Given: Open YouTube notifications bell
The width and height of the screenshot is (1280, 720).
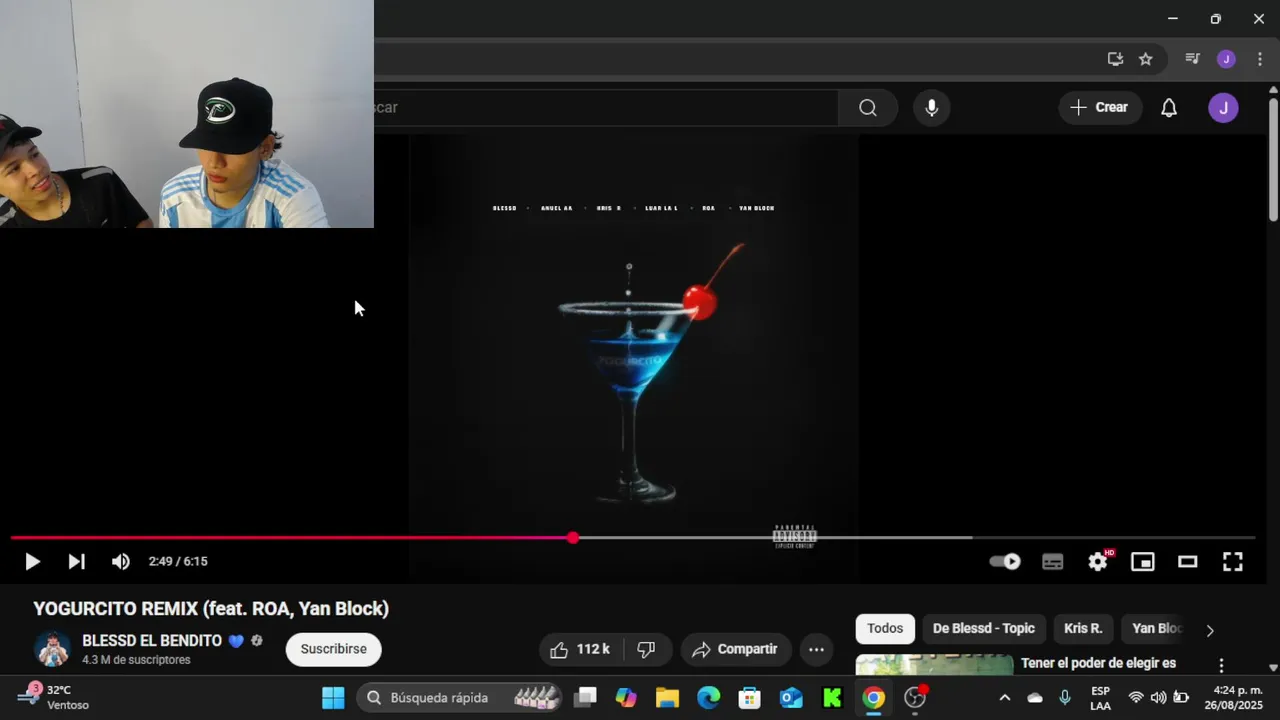Looking at the screenshot, I should tap(1168, 108).
